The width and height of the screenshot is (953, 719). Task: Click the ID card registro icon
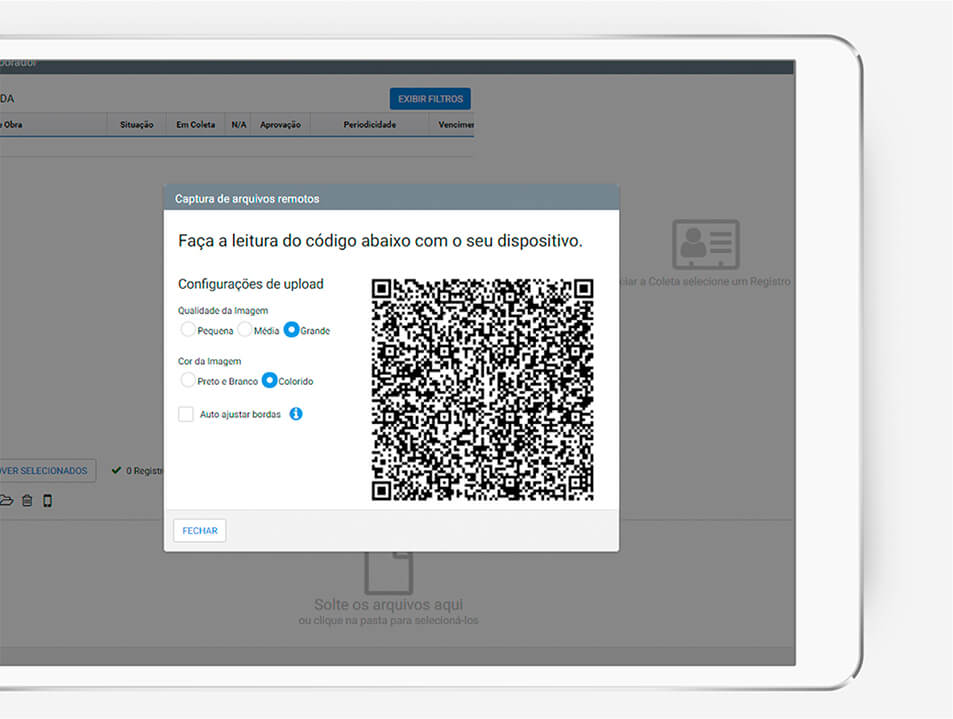[706, 244]
